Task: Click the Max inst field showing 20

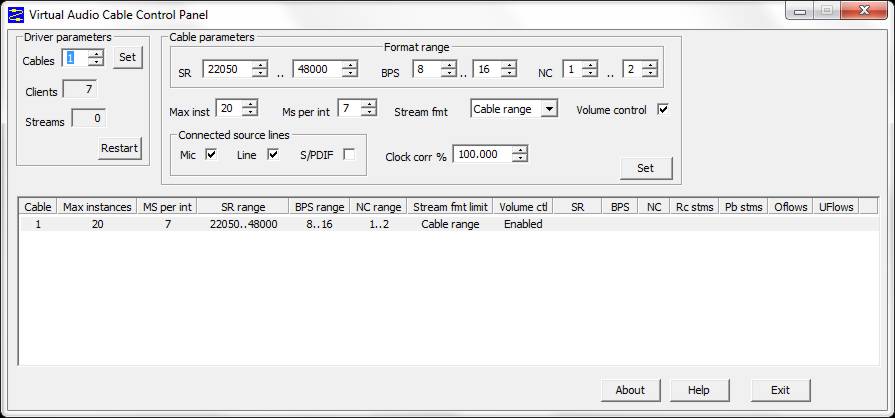Action: coord(229,108)
